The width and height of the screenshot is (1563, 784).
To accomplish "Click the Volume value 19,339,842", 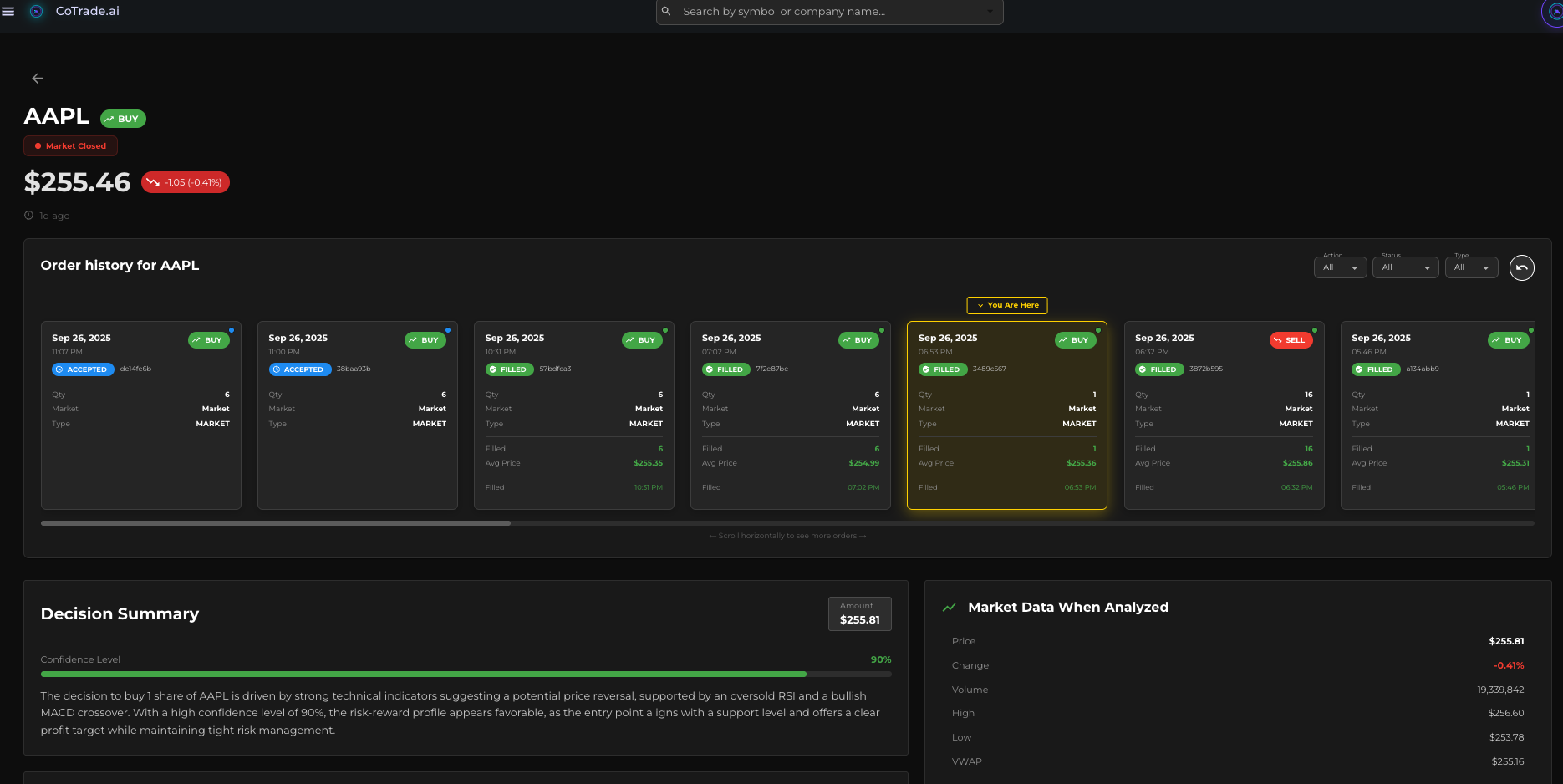I will tap(1500, 690).
